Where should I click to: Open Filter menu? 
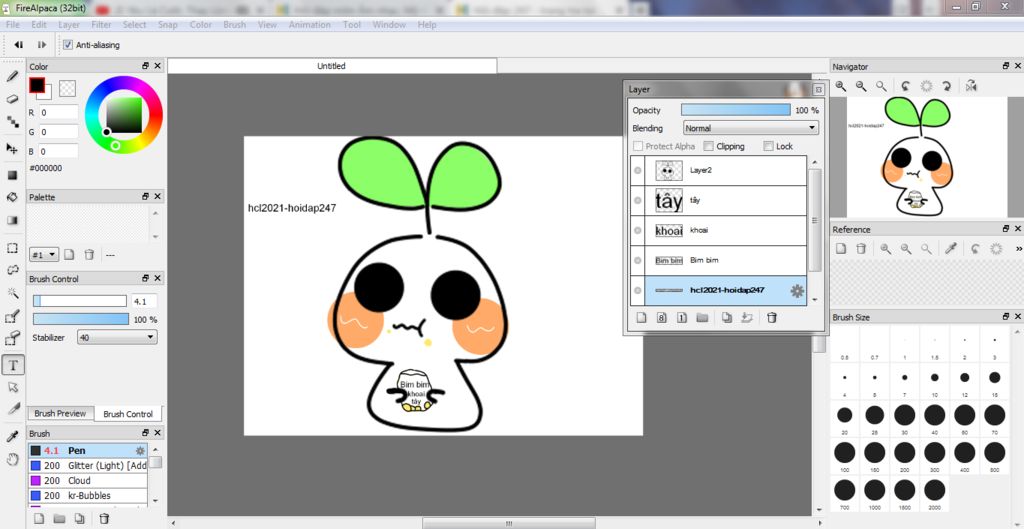click(x=101, y=25)
